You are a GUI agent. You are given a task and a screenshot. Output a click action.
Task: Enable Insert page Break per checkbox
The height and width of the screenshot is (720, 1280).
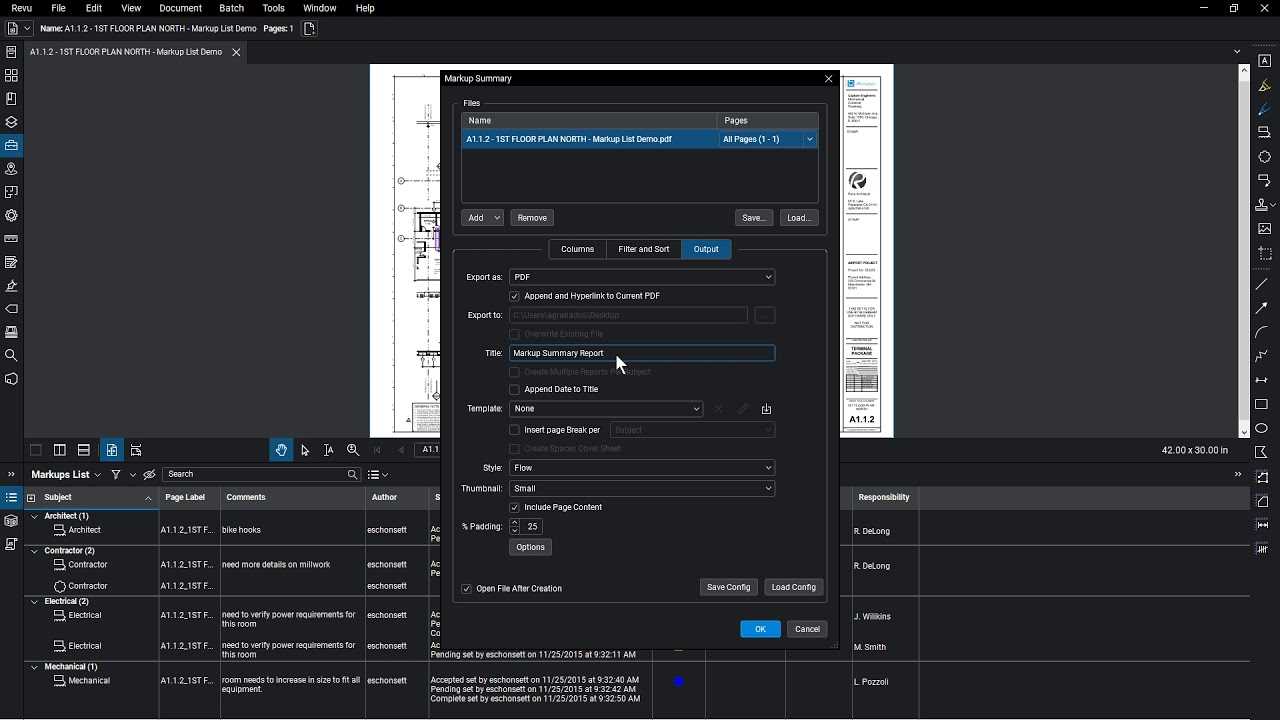click(515, 430)
